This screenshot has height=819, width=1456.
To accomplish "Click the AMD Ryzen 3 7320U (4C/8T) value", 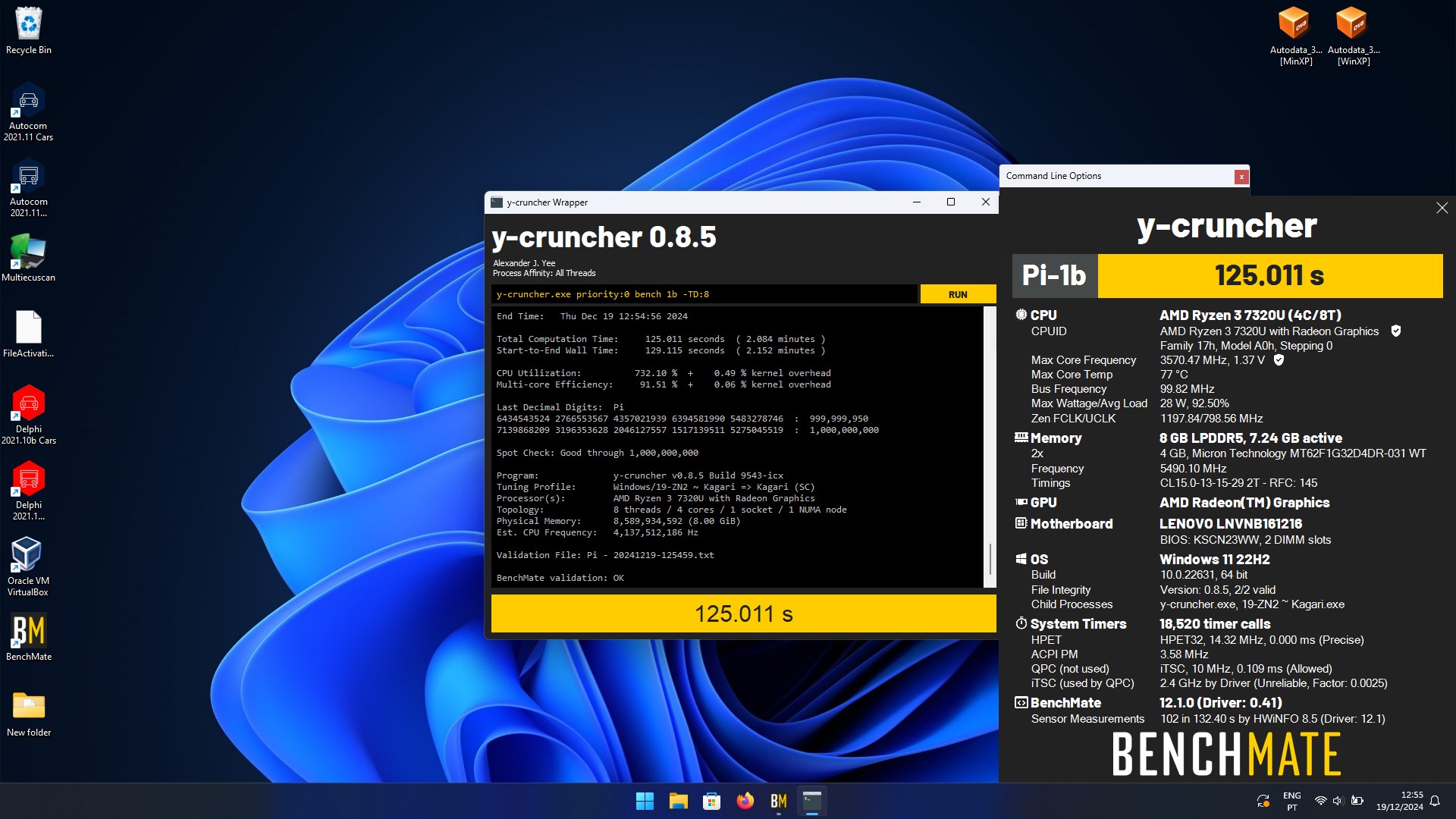I will pyautogui.click(x=1250, y=315).
